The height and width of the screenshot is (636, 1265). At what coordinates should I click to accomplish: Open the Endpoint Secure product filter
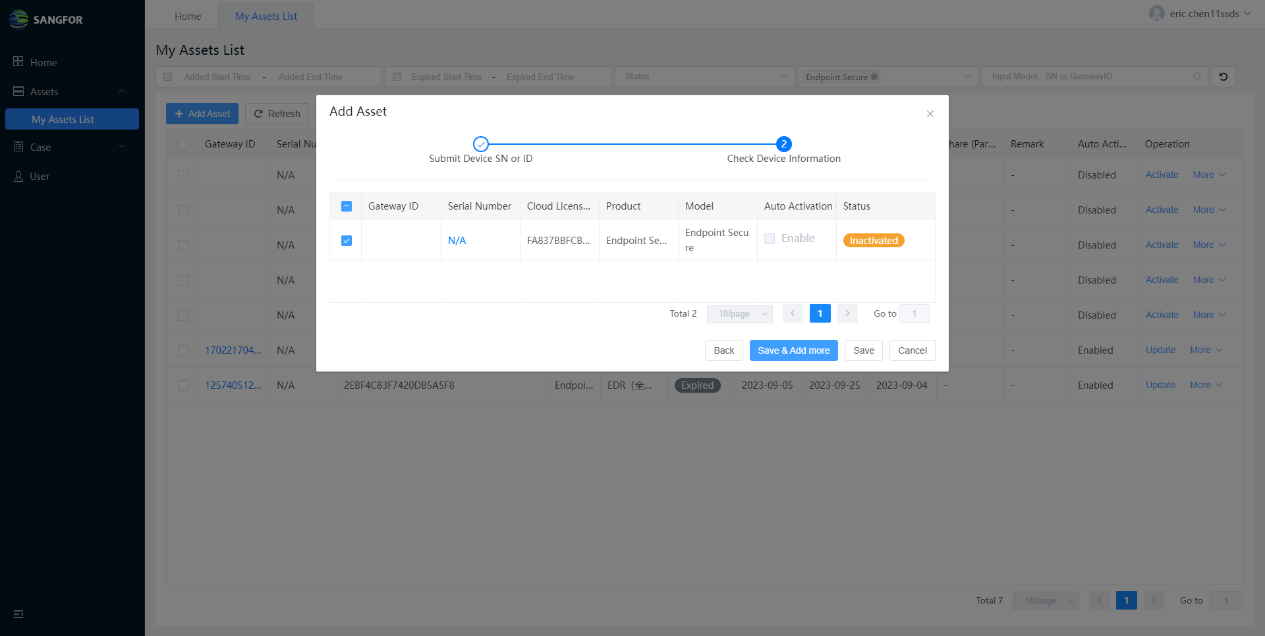pos(888,77)
